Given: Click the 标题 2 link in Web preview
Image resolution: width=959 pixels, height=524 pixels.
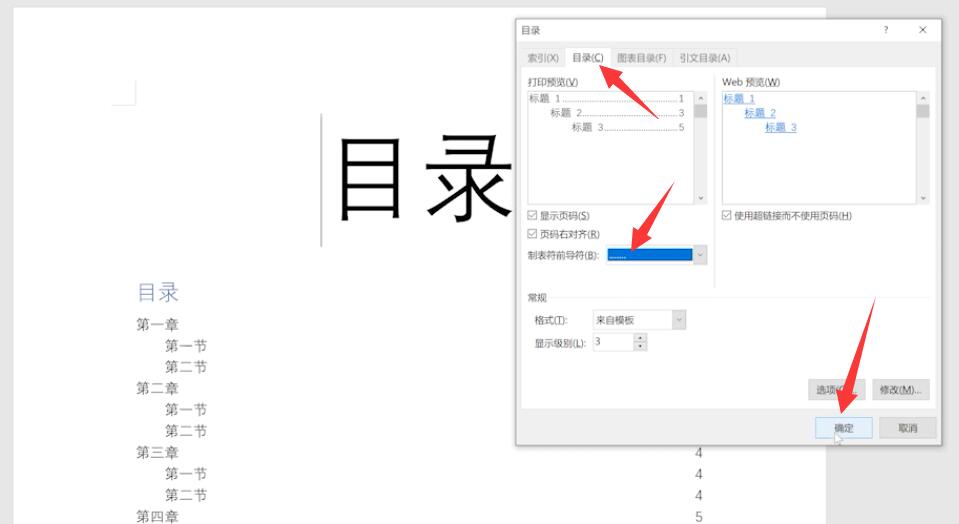Looking at the screenshot, I should pyautogui.click(x=760, y=113).
